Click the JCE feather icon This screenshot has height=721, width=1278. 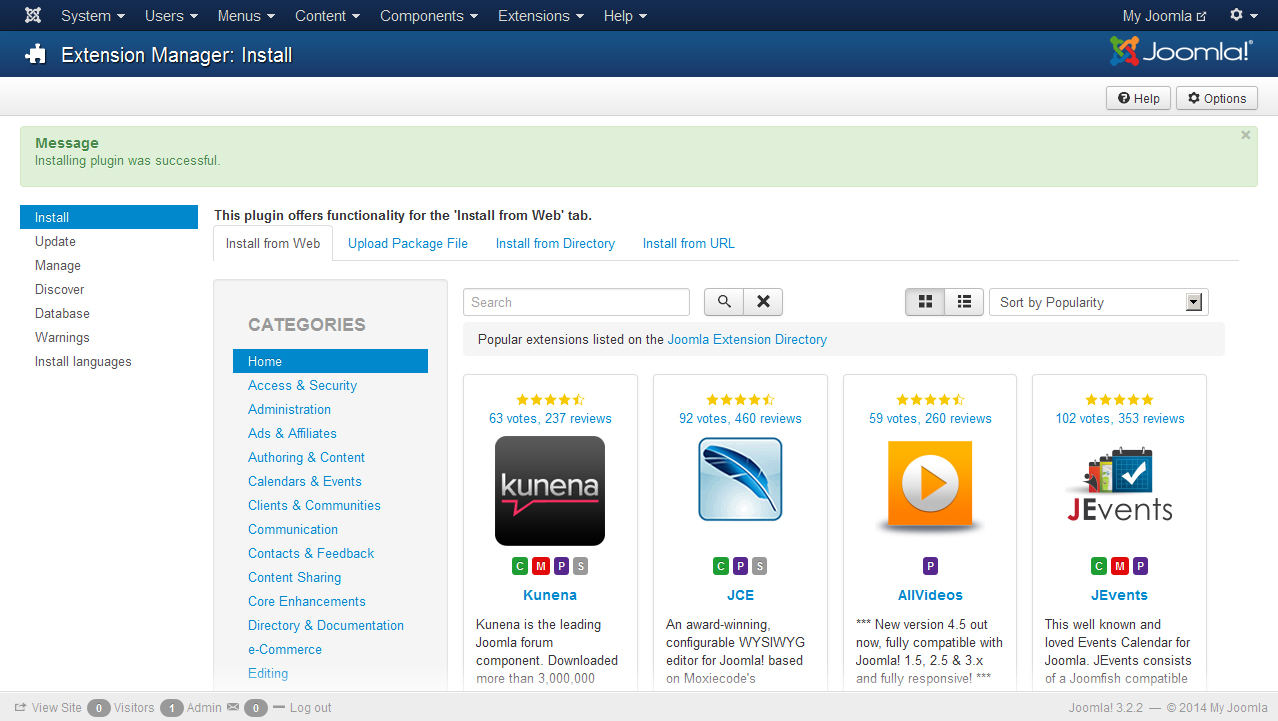pos(740,479)
